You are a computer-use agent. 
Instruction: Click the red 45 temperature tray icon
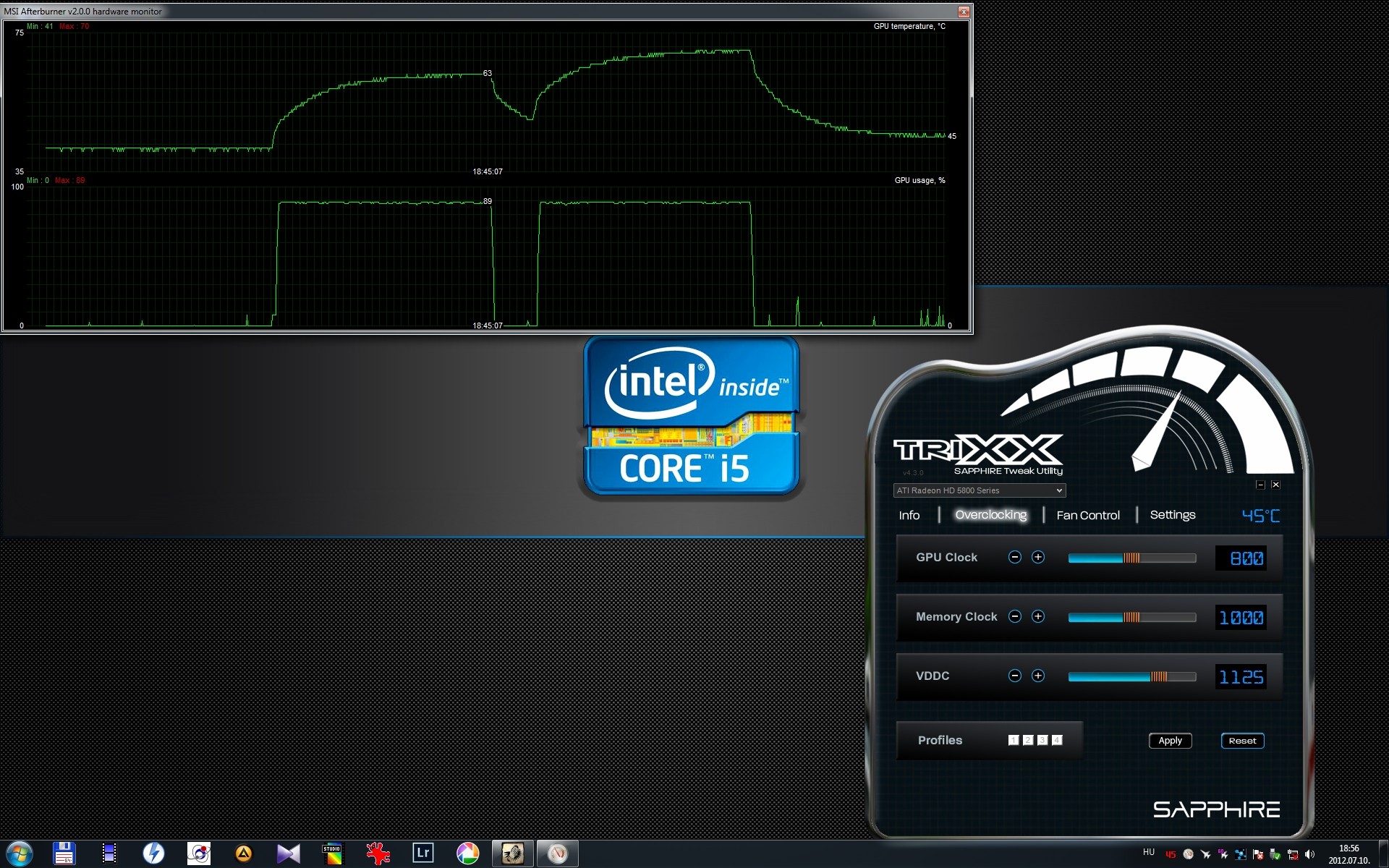(x=1171, y=854)
